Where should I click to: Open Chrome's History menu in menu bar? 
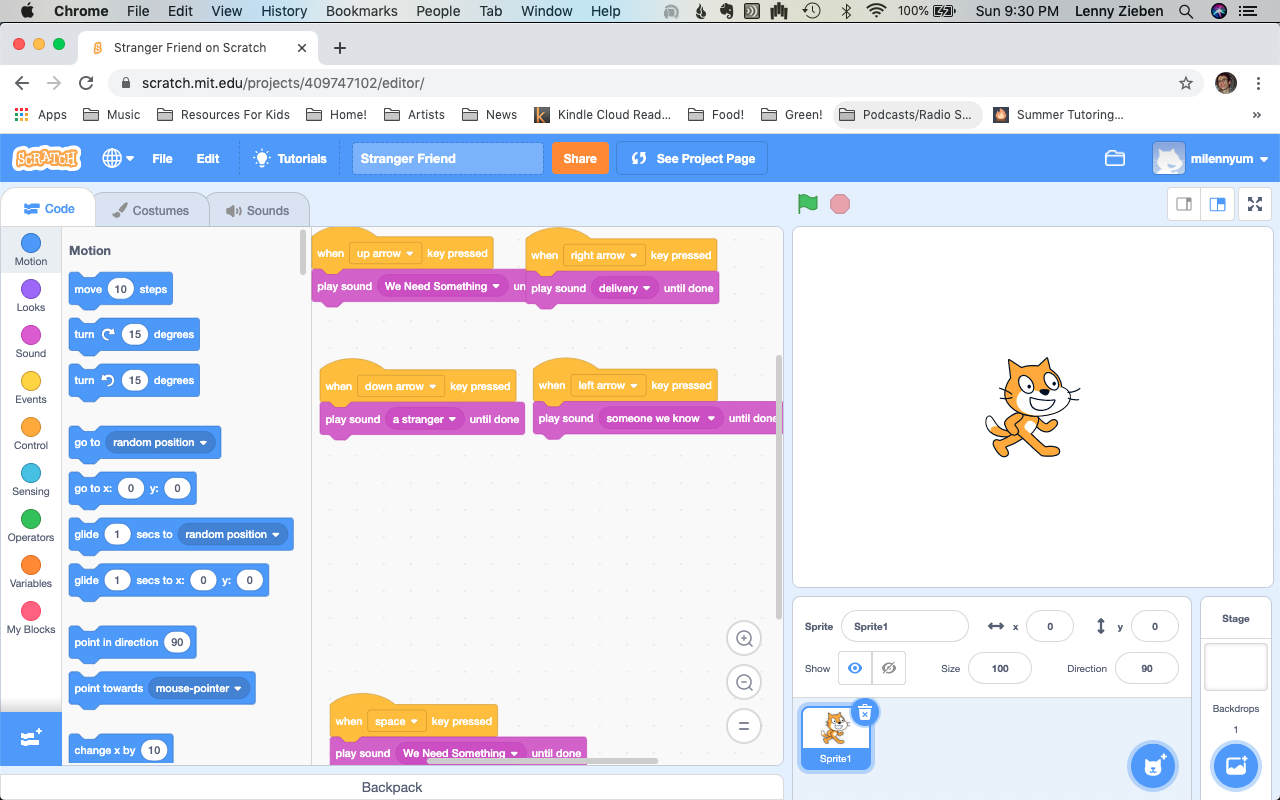tap(284, 11)
